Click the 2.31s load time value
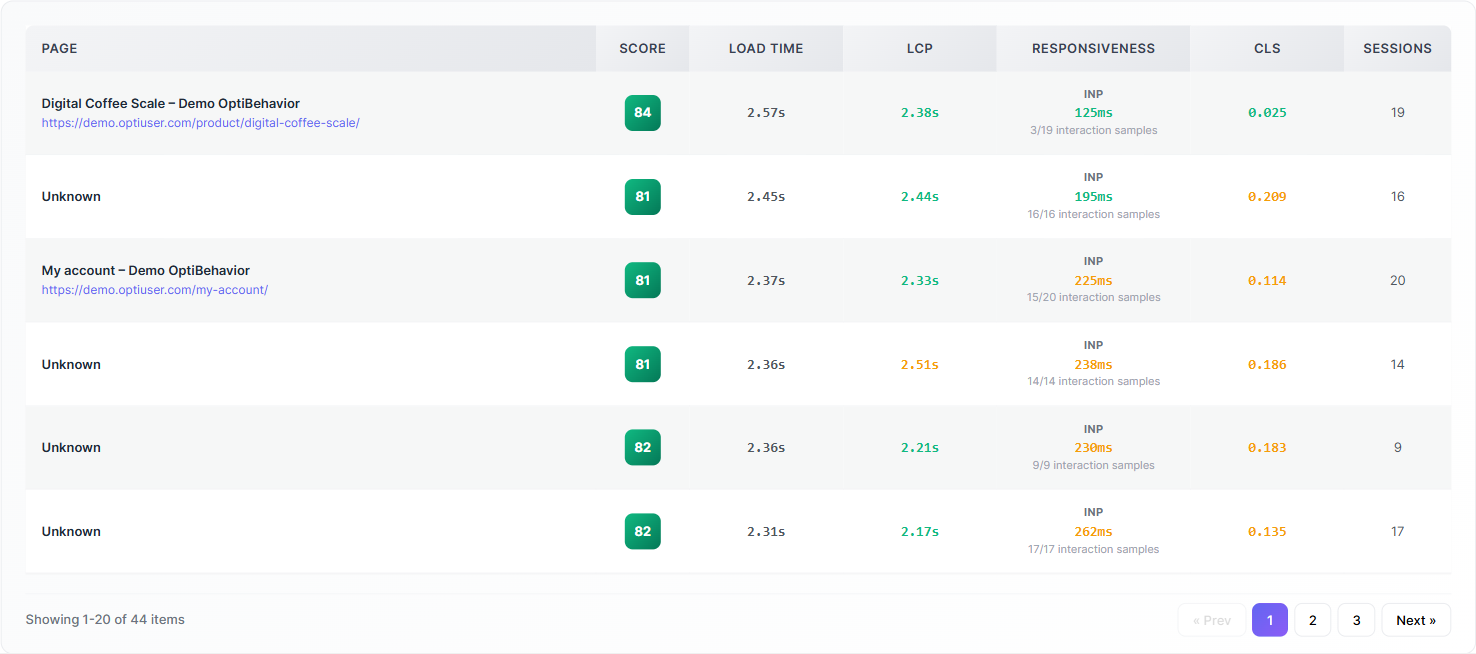 [x=766, y=532]
